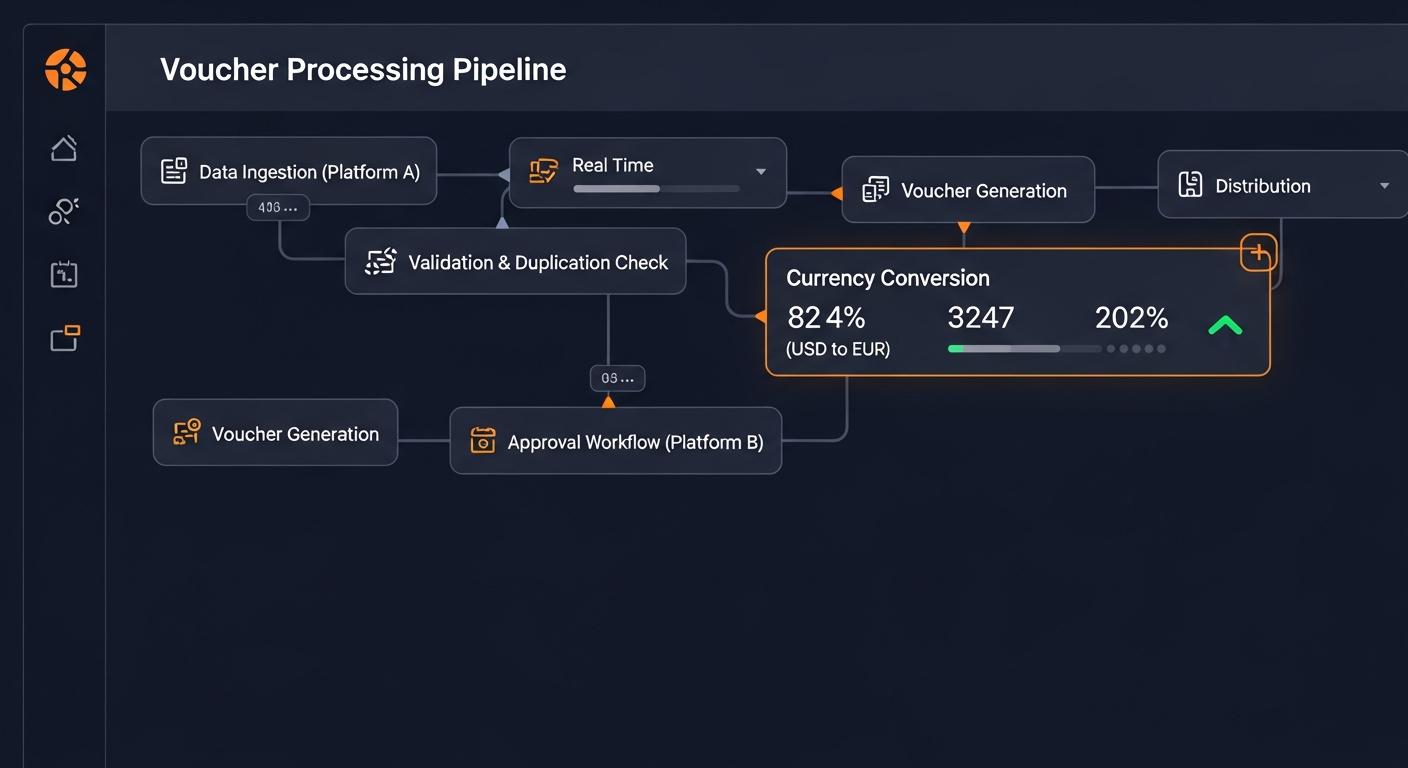The width and height of the screenshot is (1408, 768).
Task: Click the Real Time node icon
Action: click(x=543, y=171)
